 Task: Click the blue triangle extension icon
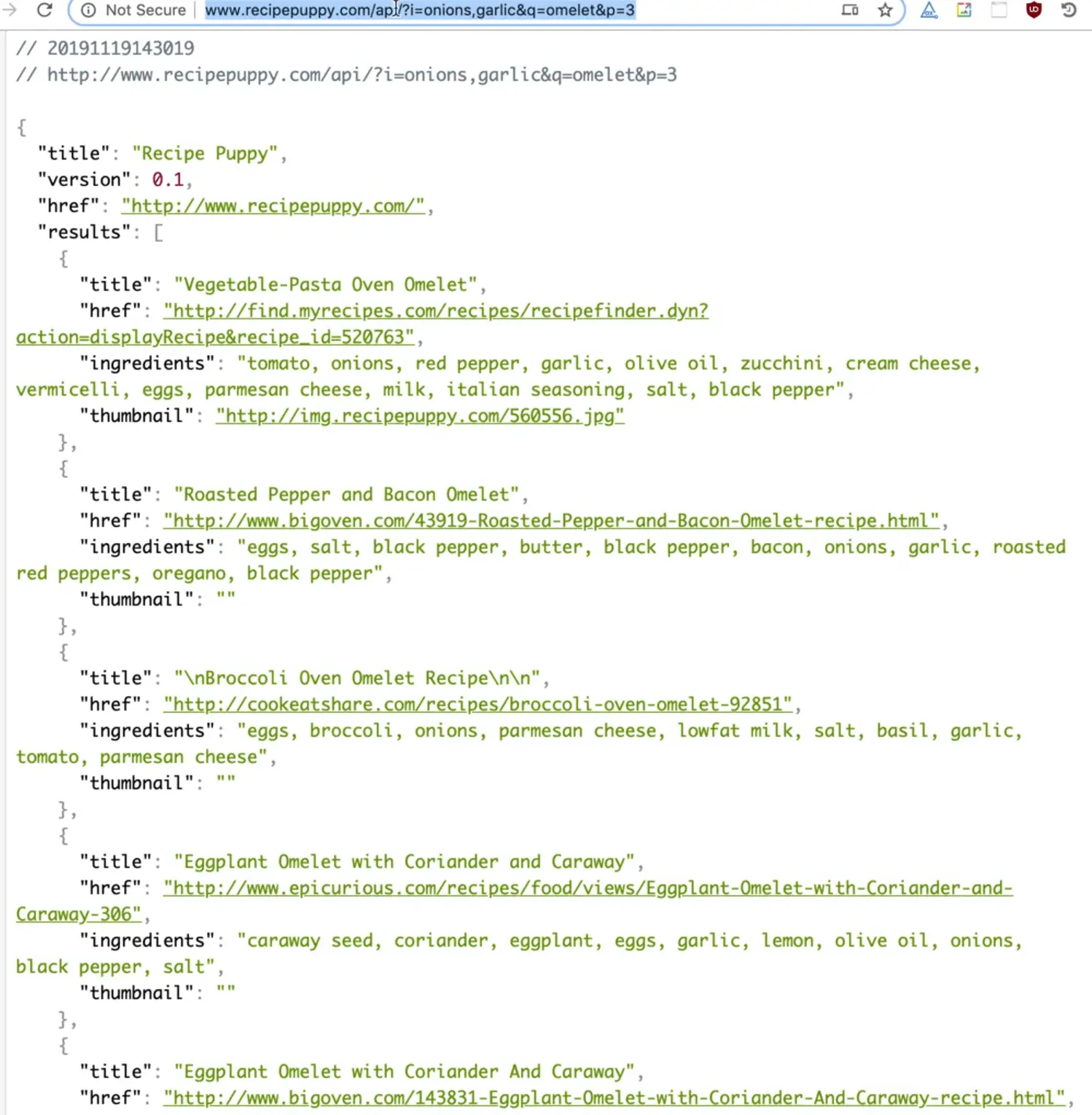coord(929,10)
